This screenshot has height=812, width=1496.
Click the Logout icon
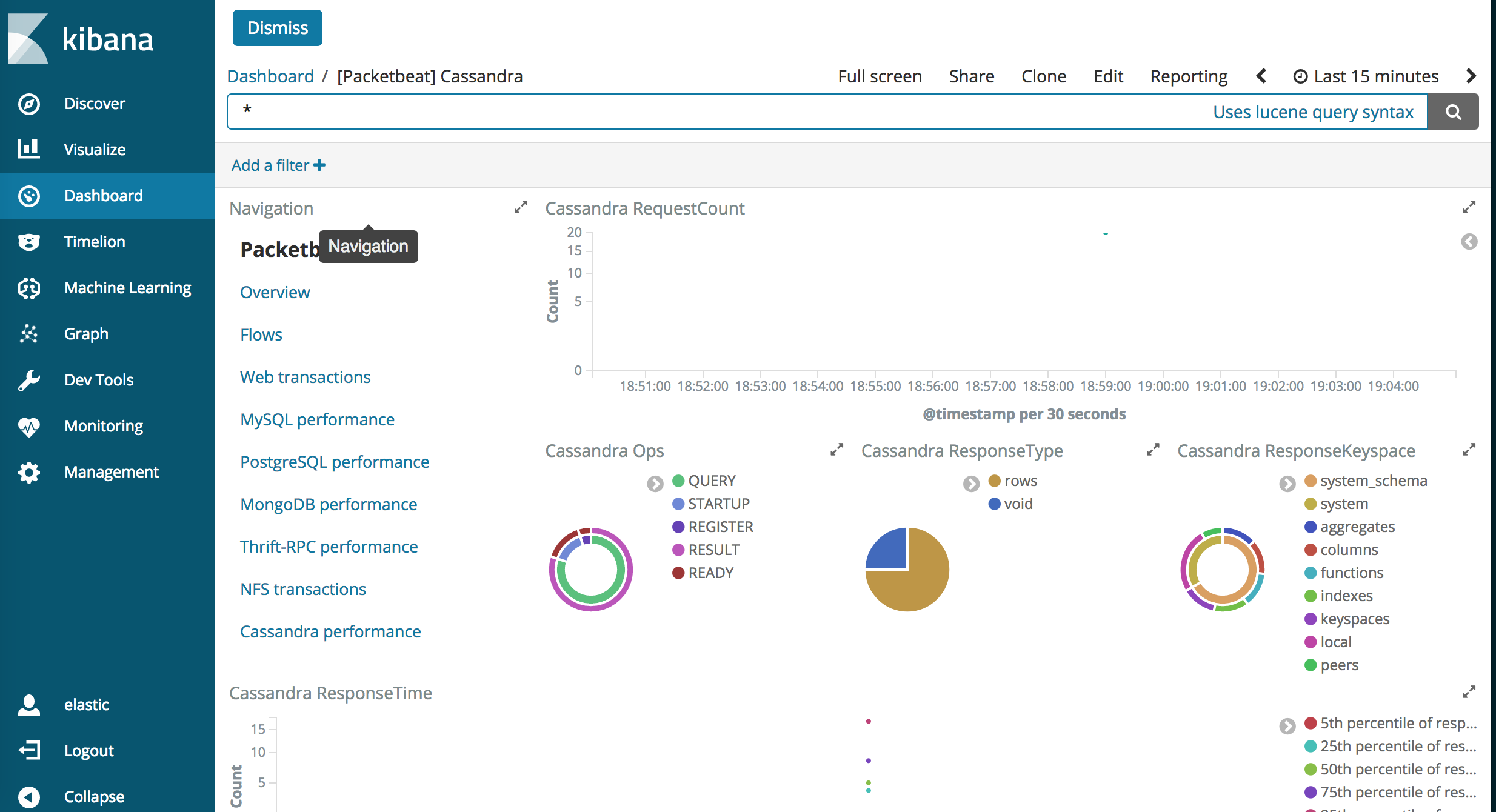[28, 751]
